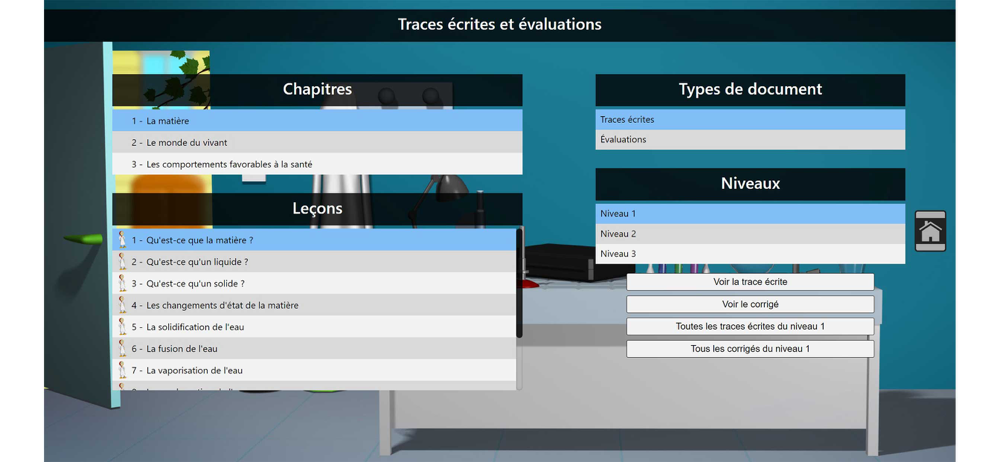Image resolution: width=1000 pixels, height=462 pixels.
Task: Click 'Tous les corrigés du niveau 1'
Action: click(750, 349)
